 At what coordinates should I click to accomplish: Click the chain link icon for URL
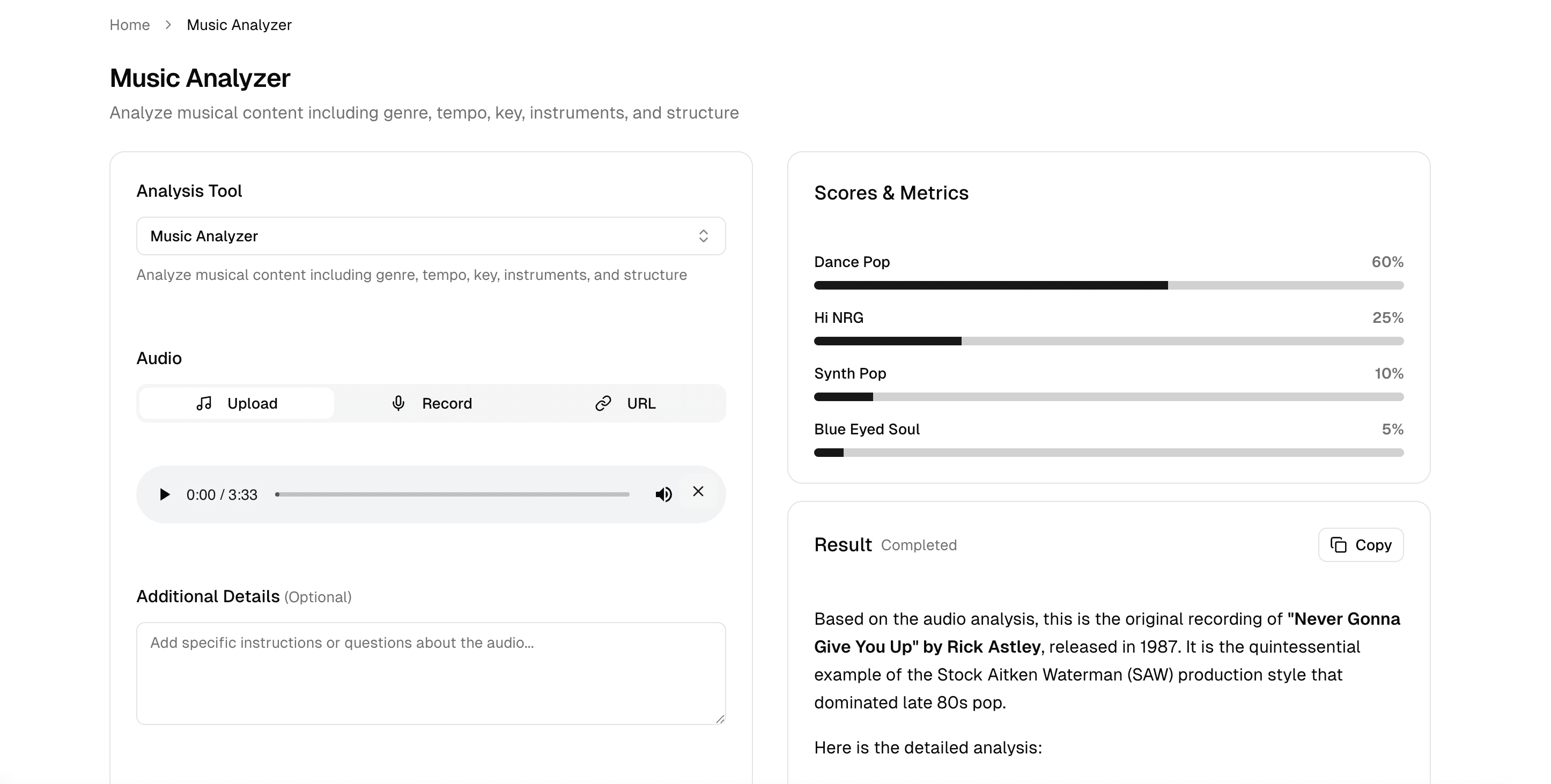pyautogui.click(x=602, y=403)
